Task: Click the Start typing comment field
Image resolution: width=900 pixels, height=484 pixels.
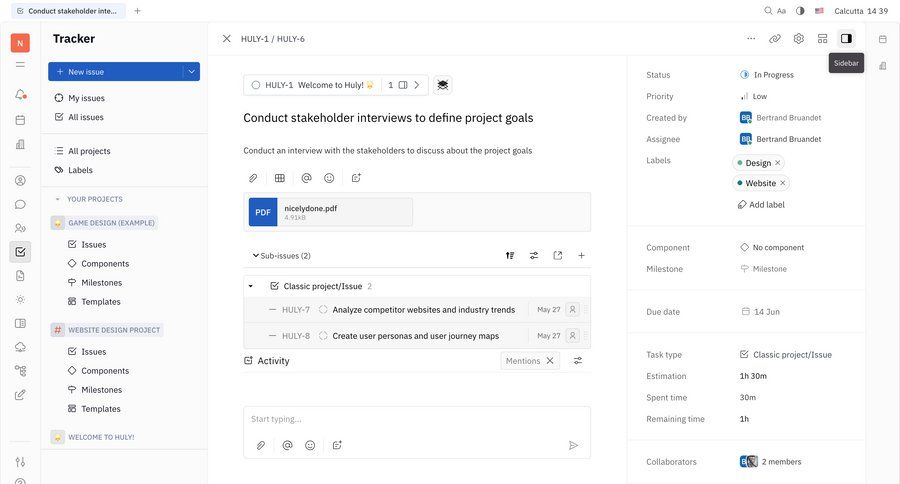Action: click(416, 419)
